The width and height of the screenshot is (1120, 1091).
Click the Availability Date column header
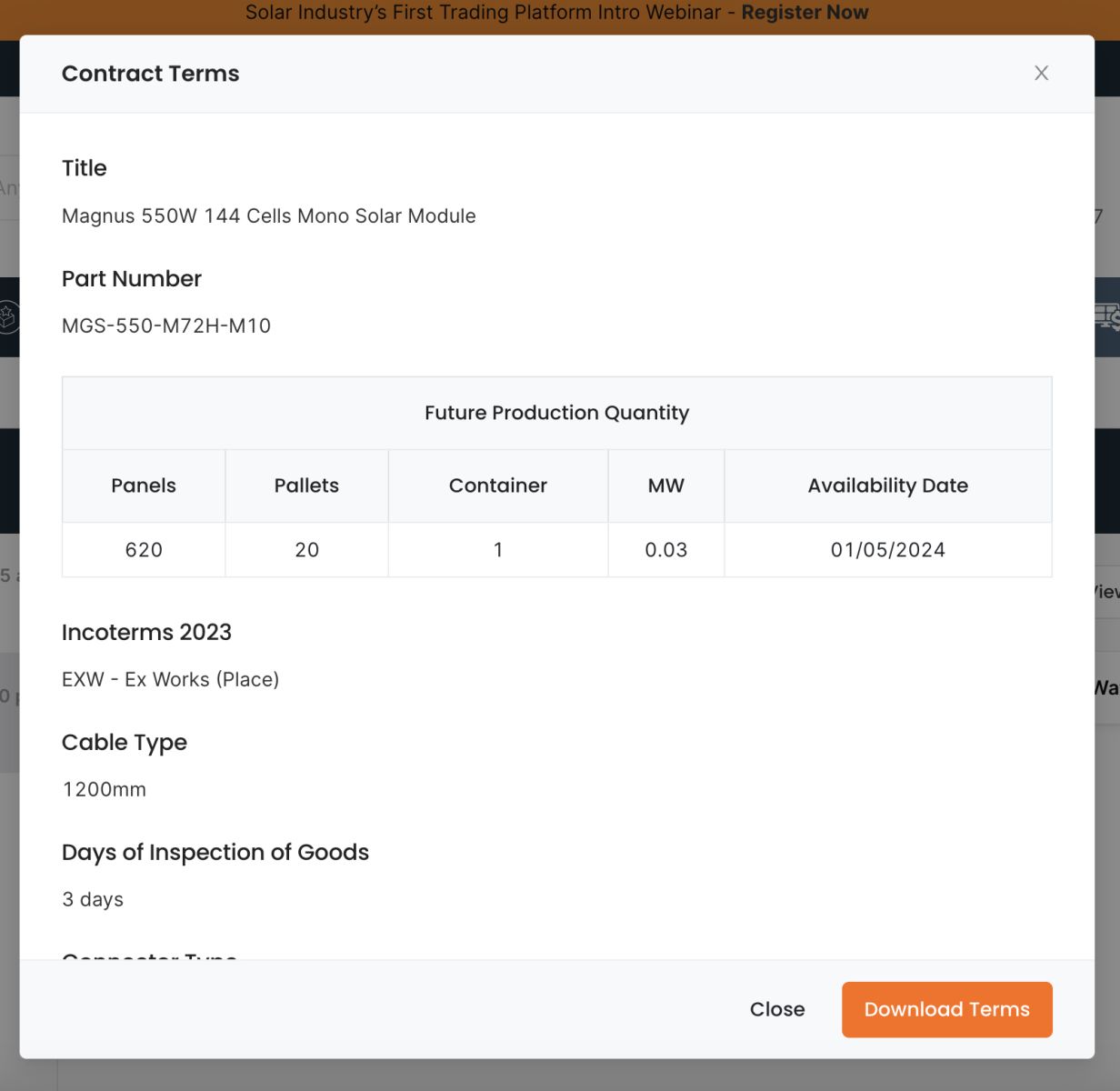point(888,485)
